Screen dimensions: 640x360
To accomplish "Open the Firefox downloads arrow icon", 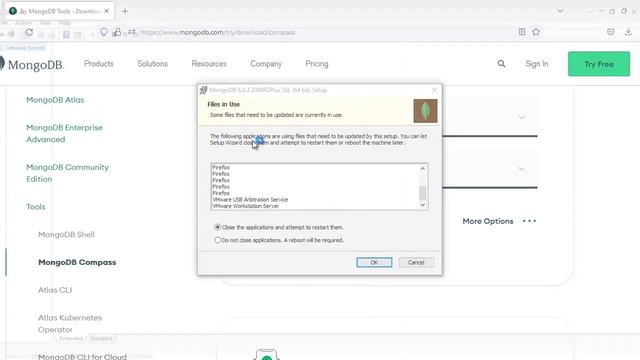I will click(x=628, y=32).
